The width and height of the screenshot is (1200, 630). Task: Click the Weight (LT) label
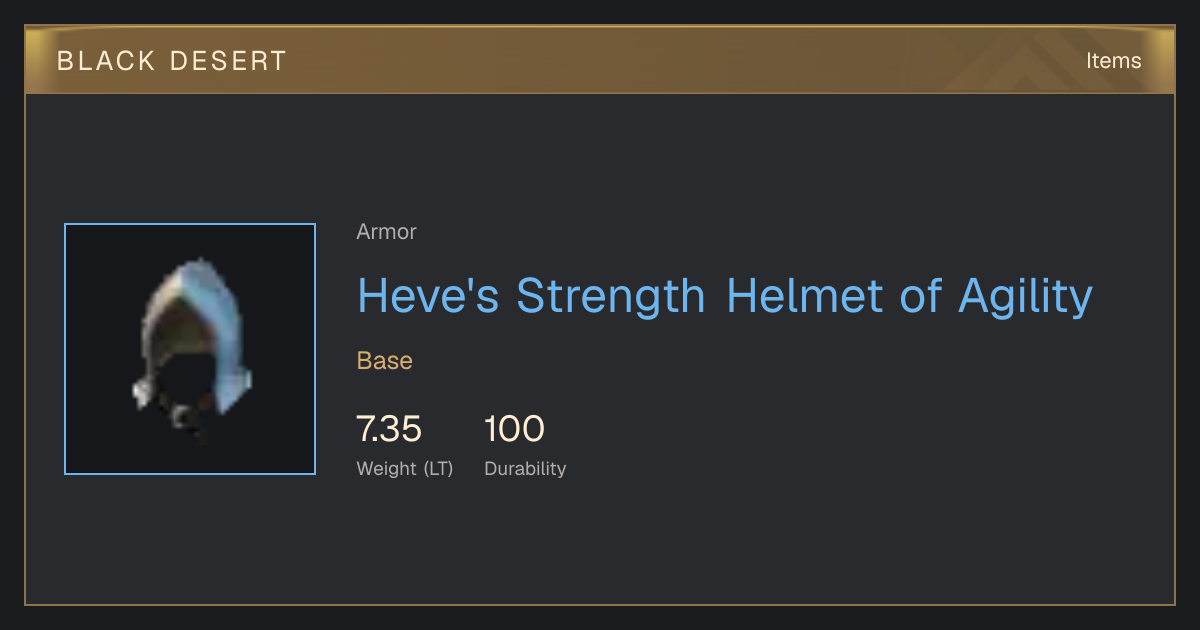(x=405, y=468)
